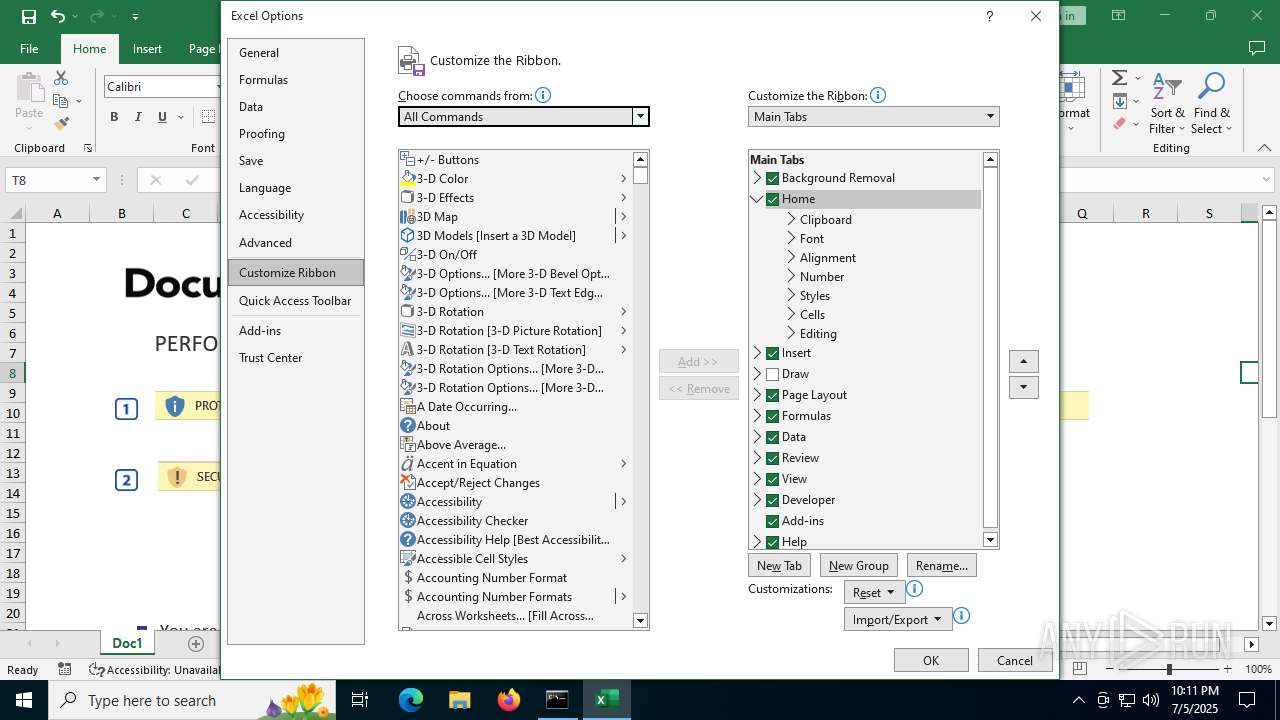Open Find & Select magnifier
This screenshot has width=1280, height=720.
point(1211,104)
